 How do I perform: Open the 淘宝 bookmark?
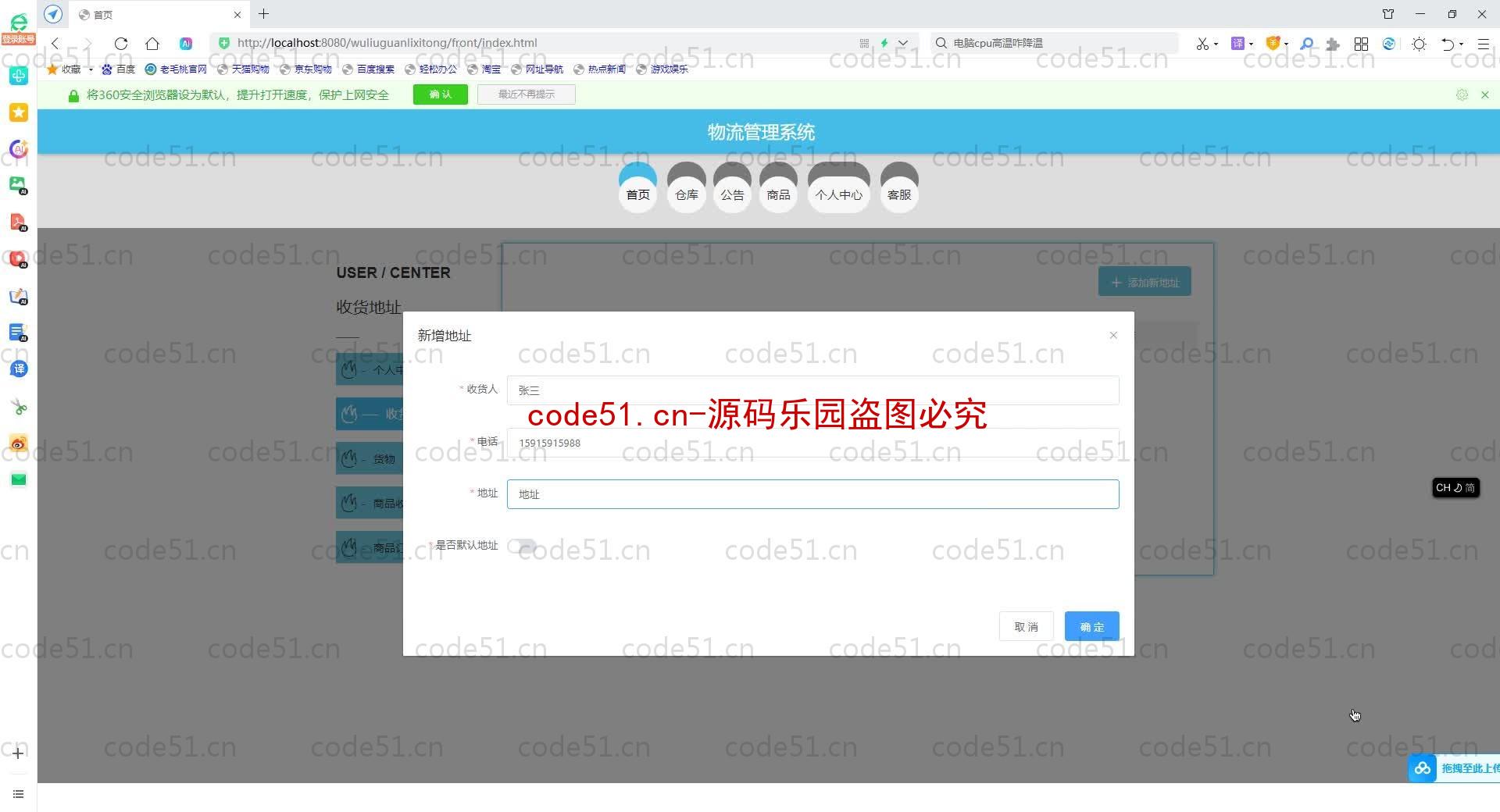pyautogui.click(x=484, y=69)
